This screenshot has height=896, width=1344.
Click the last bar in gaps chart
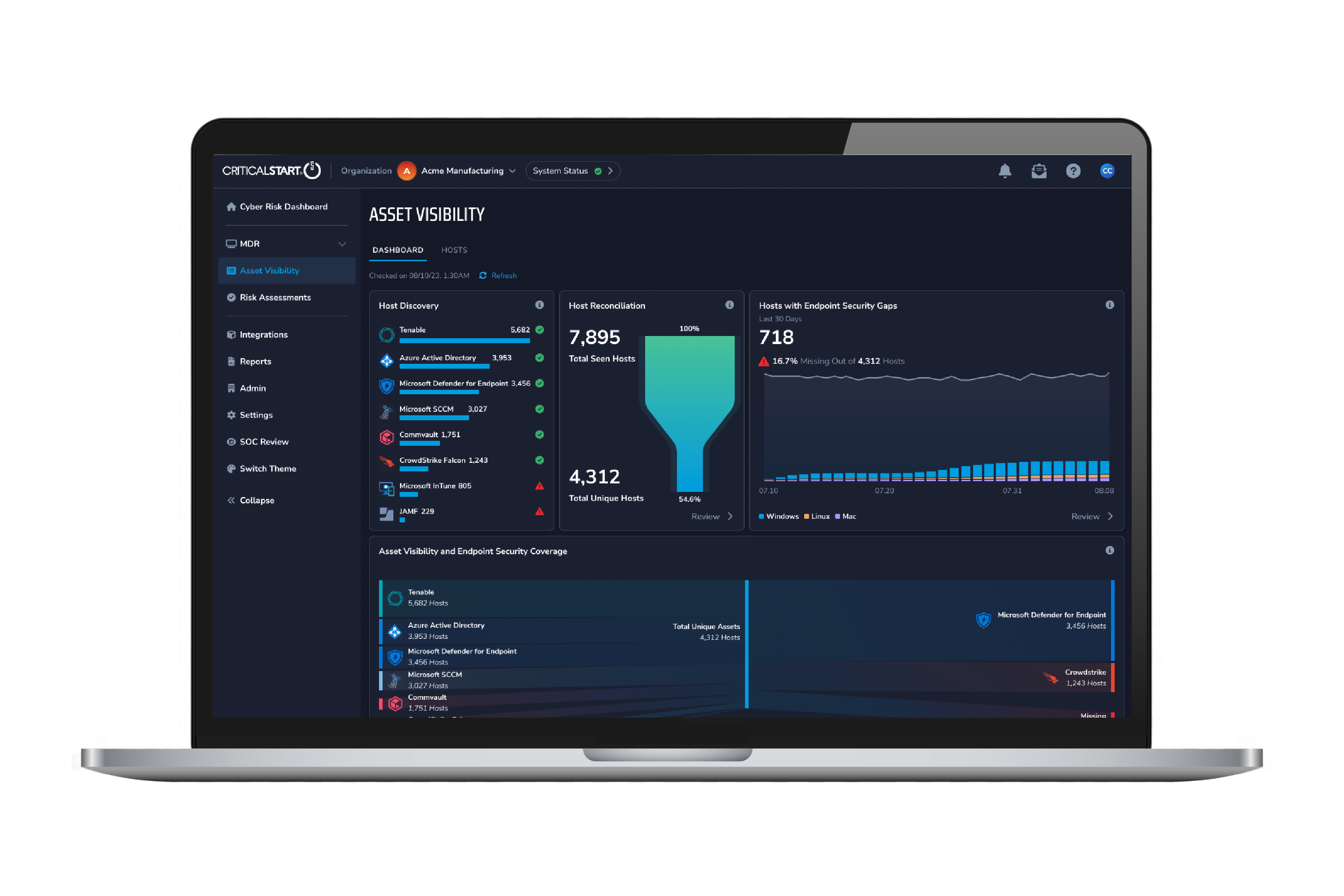(1104, 471)
